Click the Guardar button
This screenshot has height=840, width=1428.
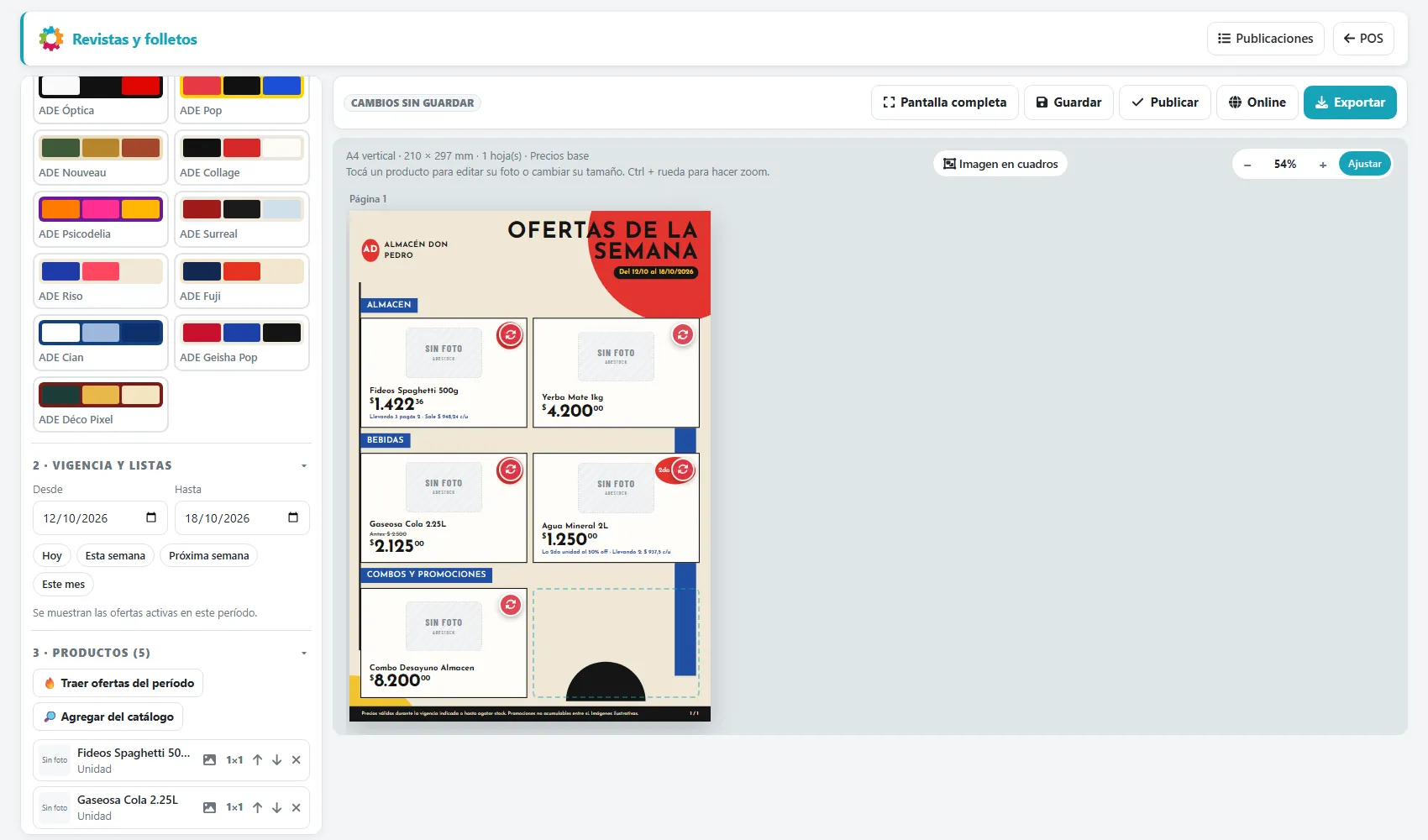(1068, 102)
